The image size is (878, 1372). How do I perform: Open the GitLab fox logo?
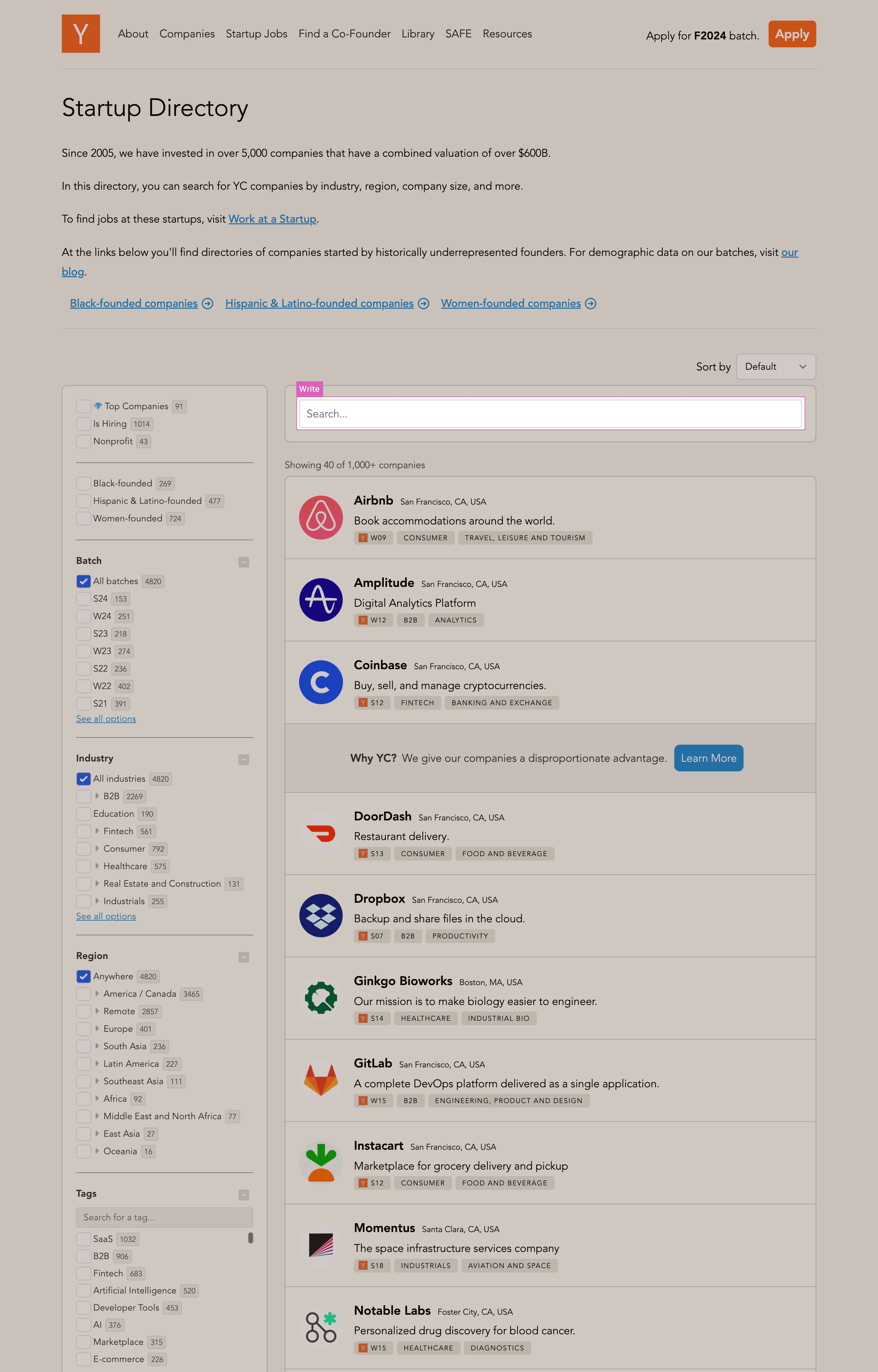click(320, 1079)
